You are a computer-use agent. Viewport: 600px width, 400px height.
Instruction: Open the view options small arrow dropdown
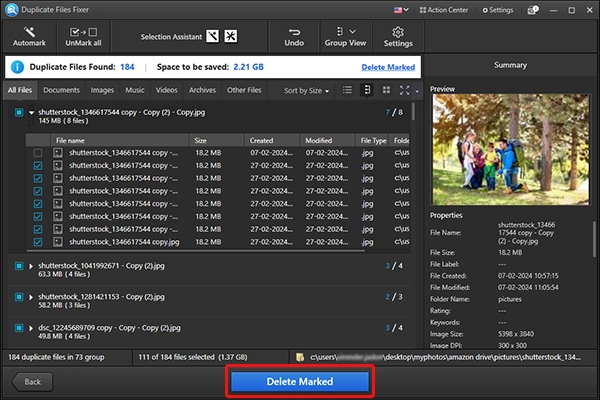pos(417,91)
